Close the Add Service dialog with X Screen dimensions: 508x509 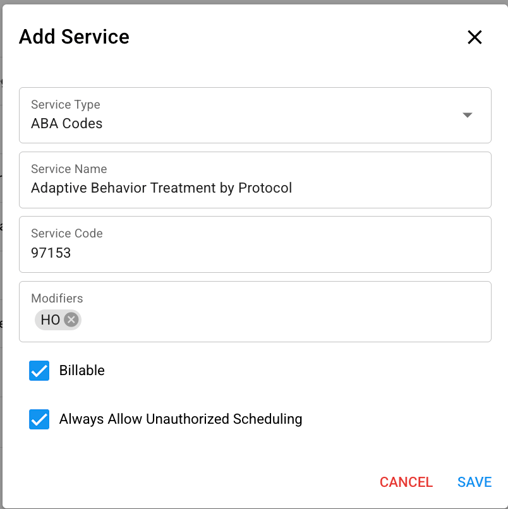475,37
